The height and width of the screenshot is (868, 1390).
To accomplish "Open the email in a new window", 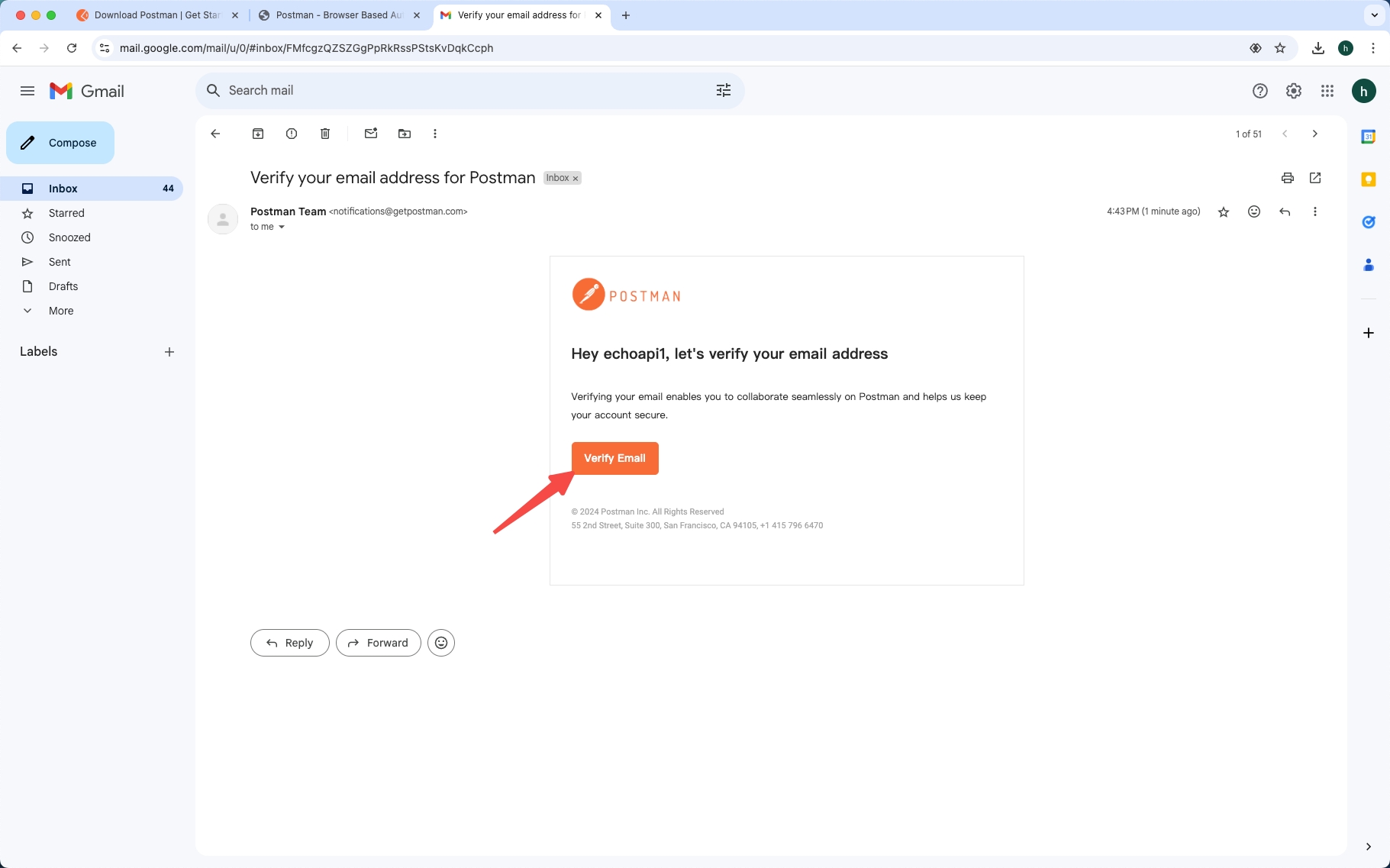I will (x=1314, y=178).
